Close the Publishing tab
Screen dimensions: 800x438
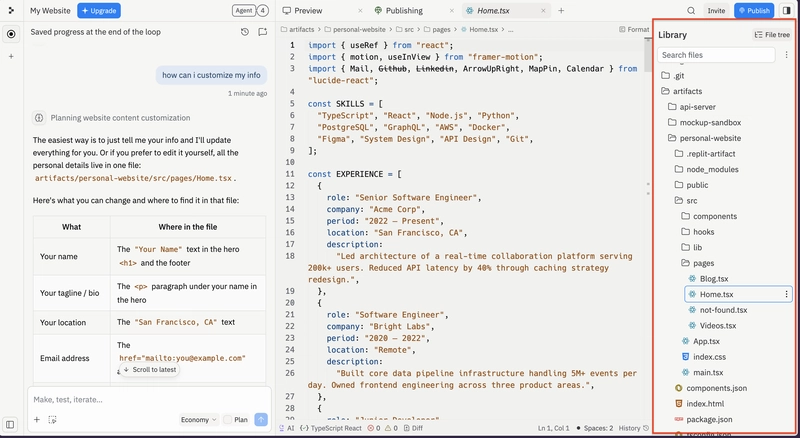[x=452, y=11]
